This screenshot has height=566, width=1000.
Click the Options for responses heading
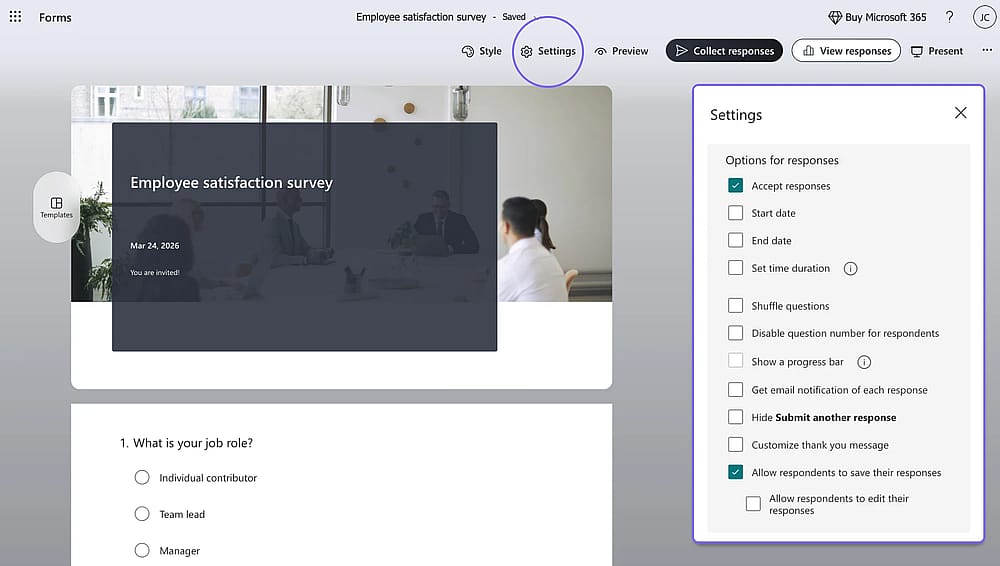click(x=782, y=160)
